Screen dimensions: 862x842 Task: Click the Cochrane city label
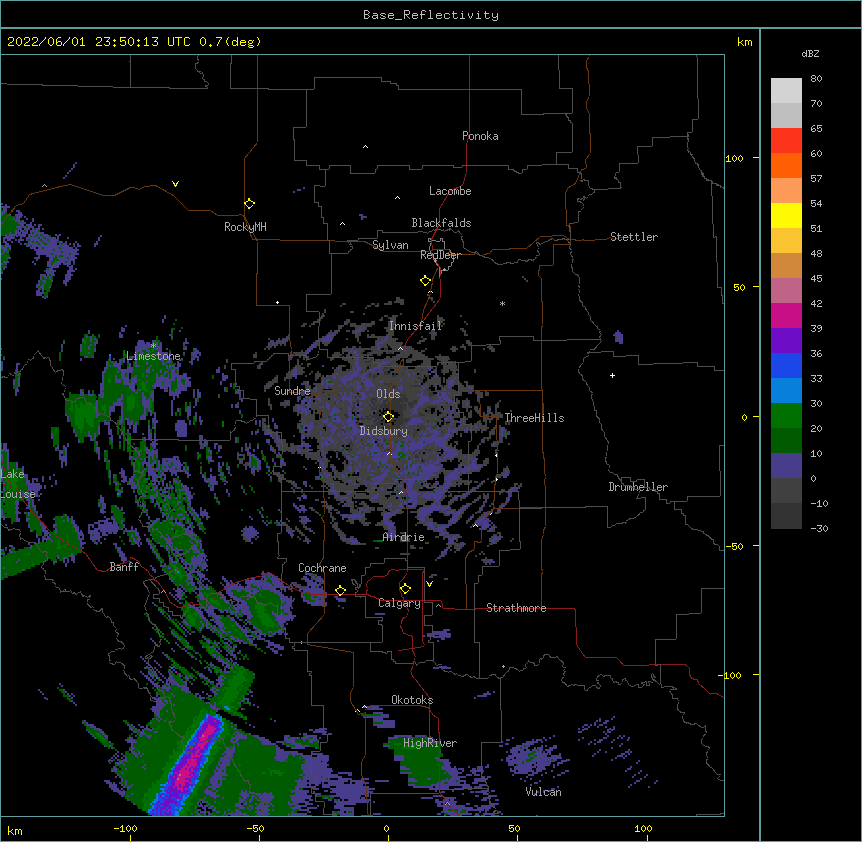coord(322,568)
